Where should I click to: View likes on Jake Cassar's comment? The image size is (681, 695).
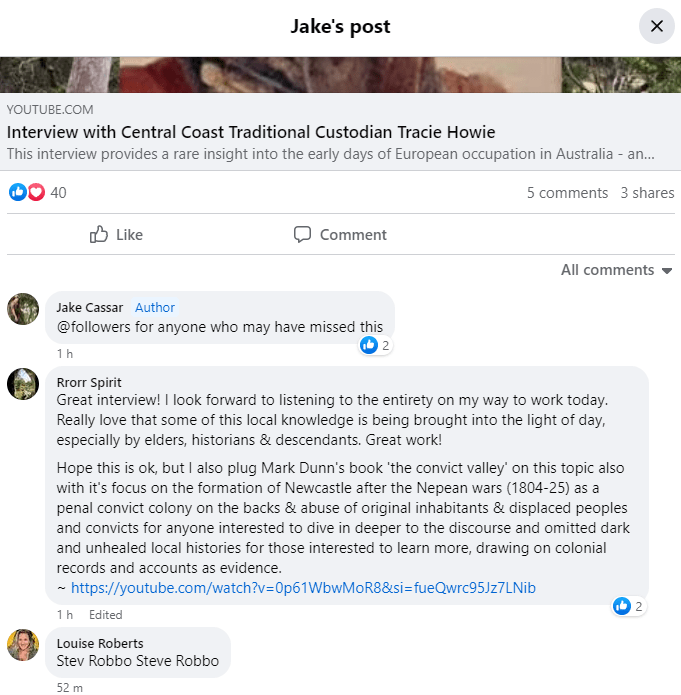click(x=375, y=345)
